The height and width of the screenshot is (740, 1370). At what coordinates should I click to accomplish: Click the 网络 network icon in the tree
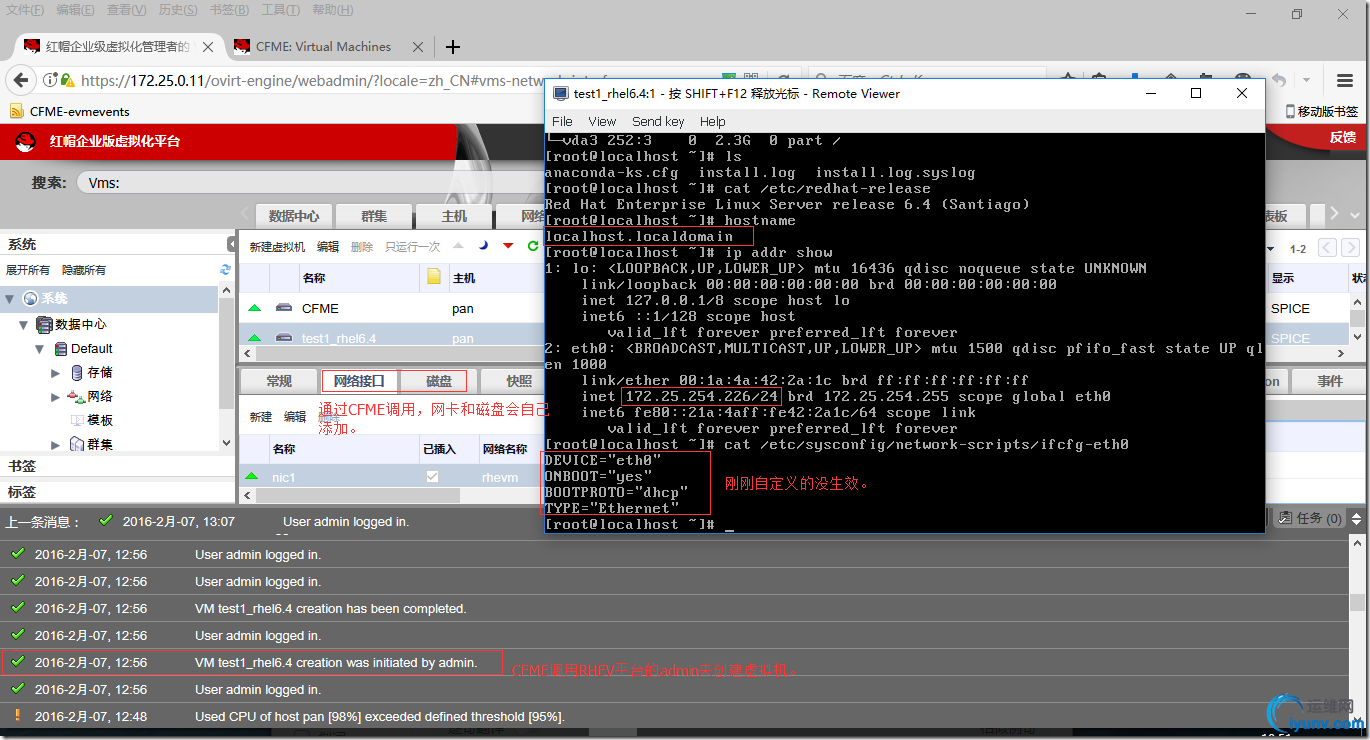[76, 397]
